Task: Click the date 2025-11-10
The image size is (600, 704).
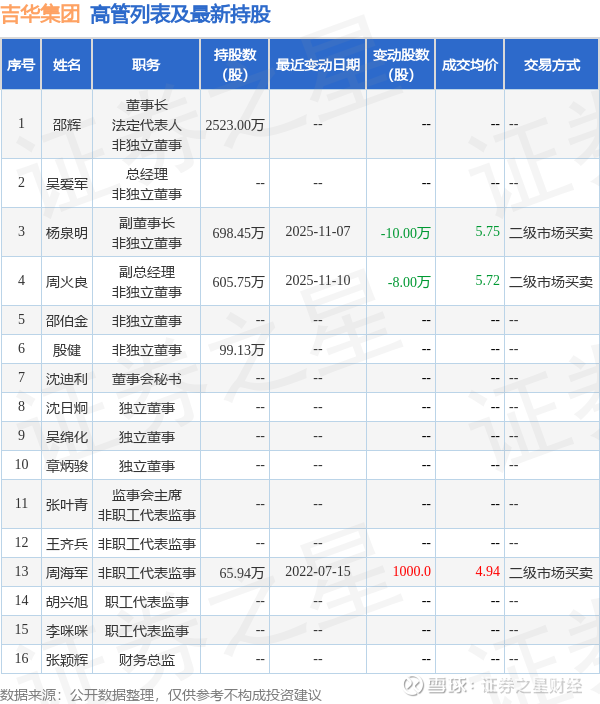Action: pos(318,280)
